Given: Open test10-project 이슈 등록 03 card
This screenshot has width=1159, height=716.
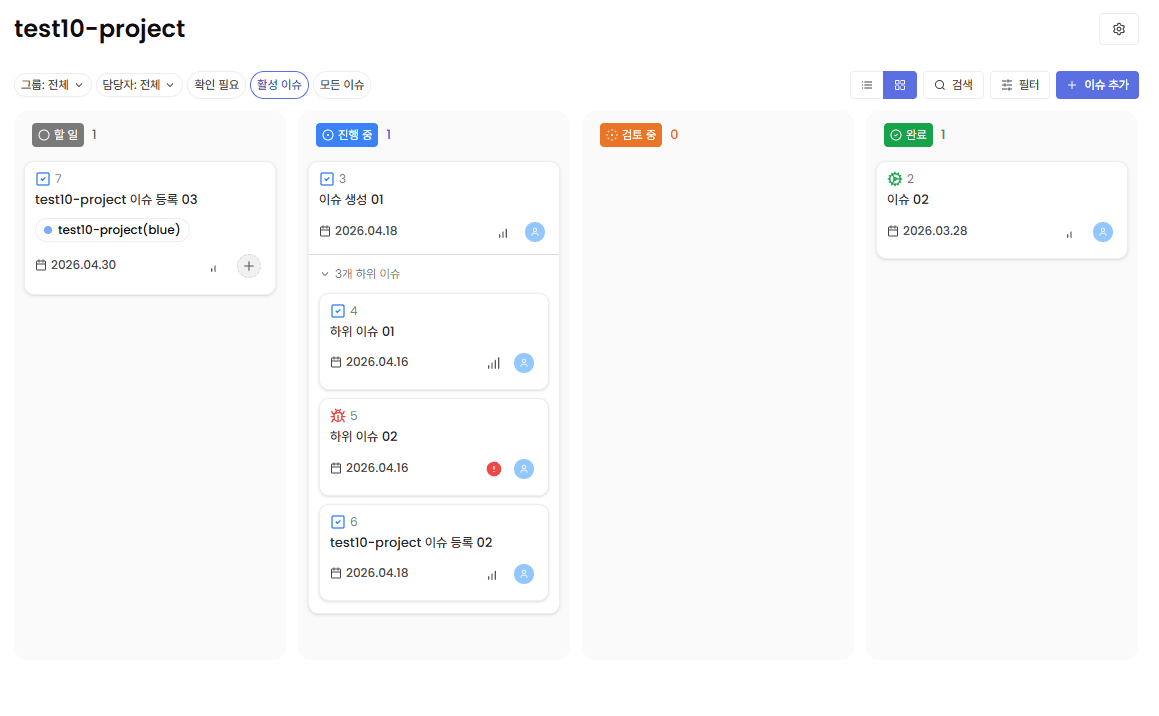Looking at the screenshot, I should (116, 200).
